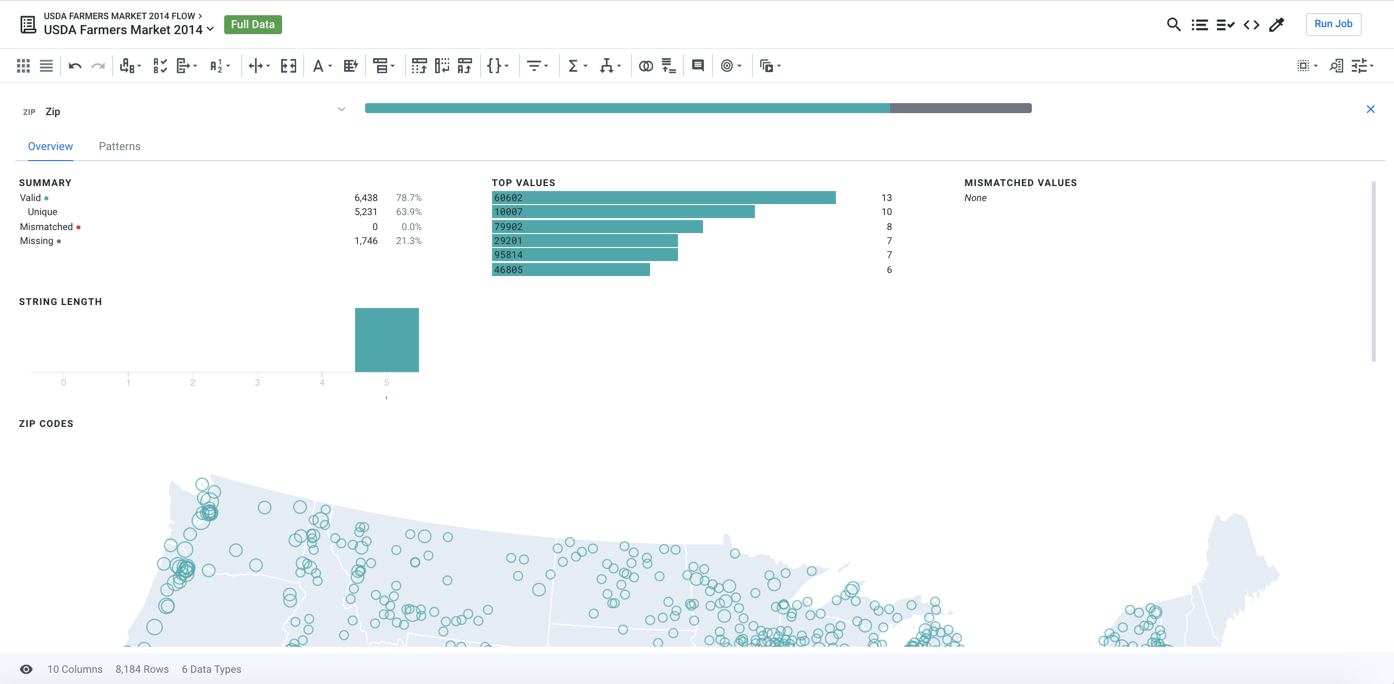Click the comment bubble toolbar icon
1394x684 pixels.
(x=698, y=65)
